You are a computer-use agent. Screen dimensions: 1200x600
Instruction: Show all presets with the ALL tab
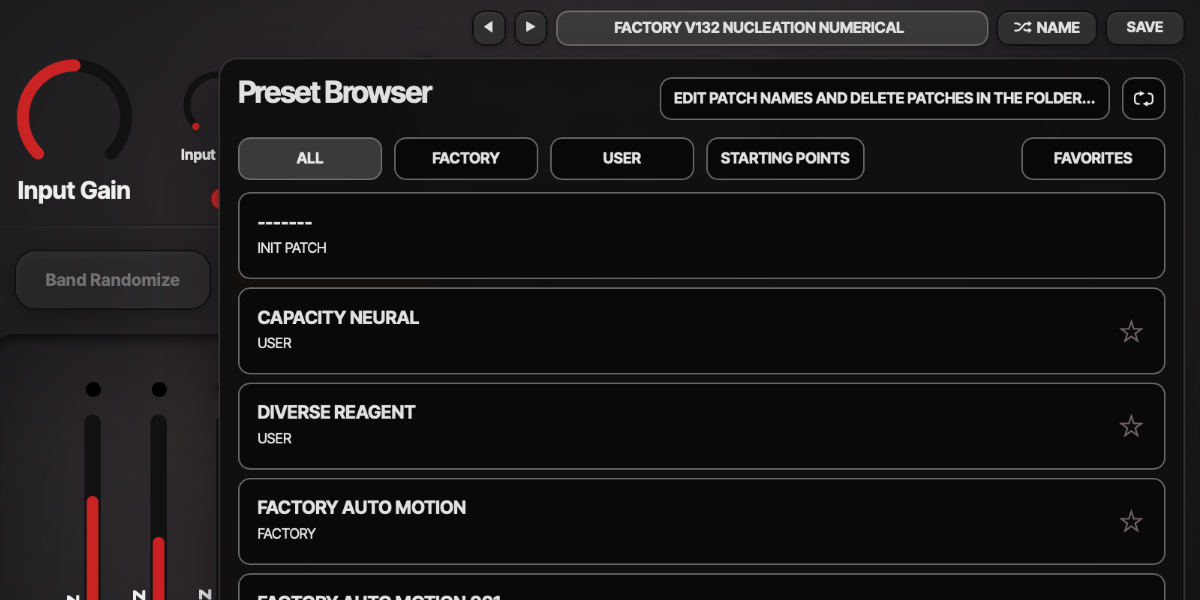coord(310,158)
